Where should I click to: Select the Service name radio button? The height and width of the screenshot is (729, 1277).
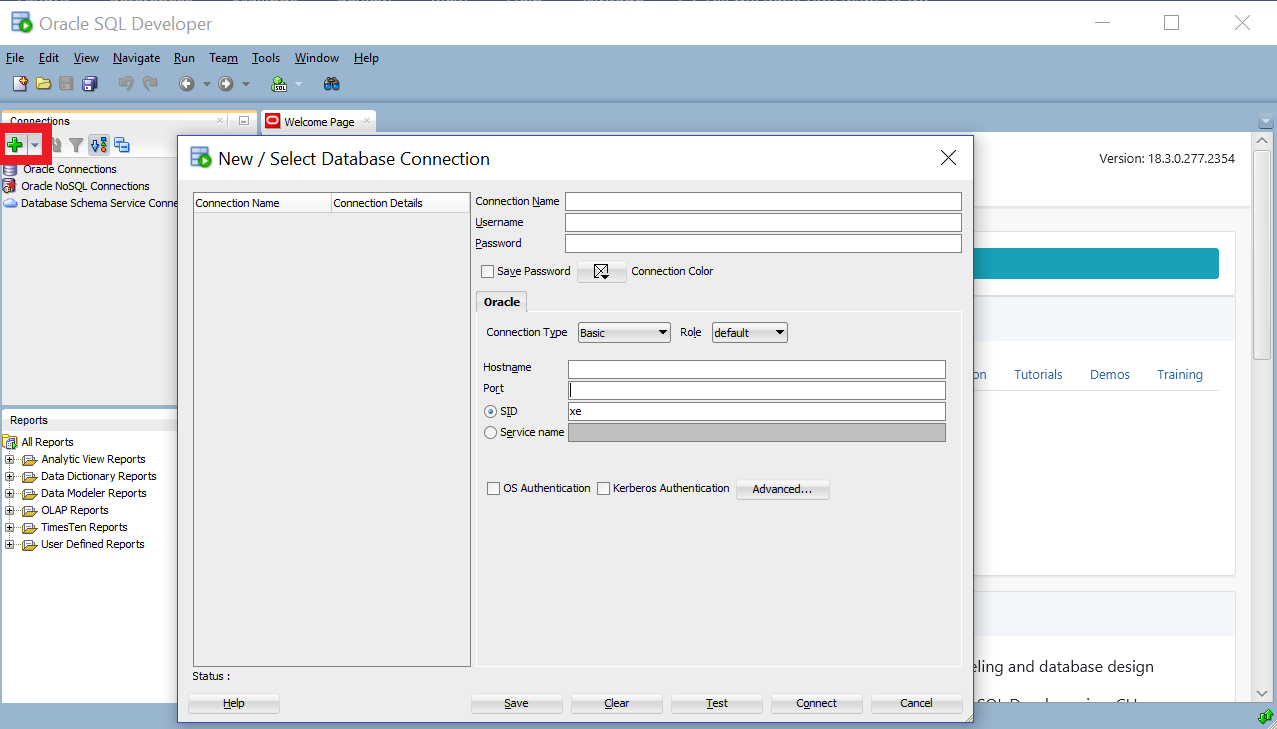tap(490, 433)
